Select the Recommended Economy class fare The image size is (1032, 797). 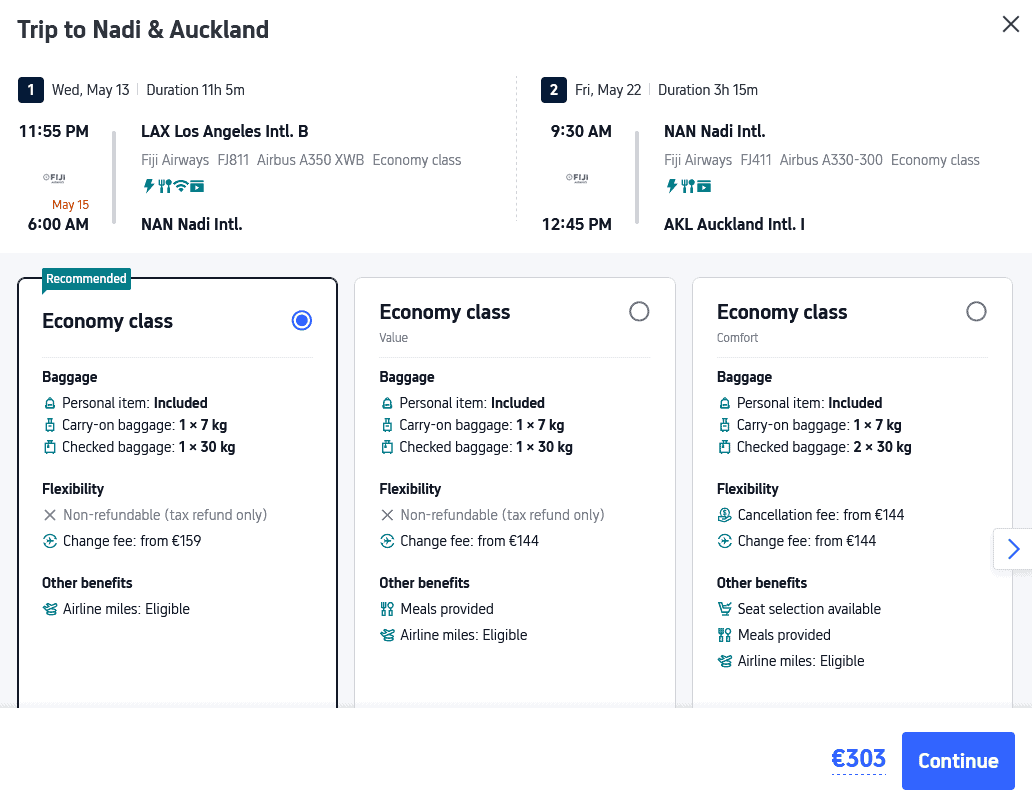pos(302,320)
